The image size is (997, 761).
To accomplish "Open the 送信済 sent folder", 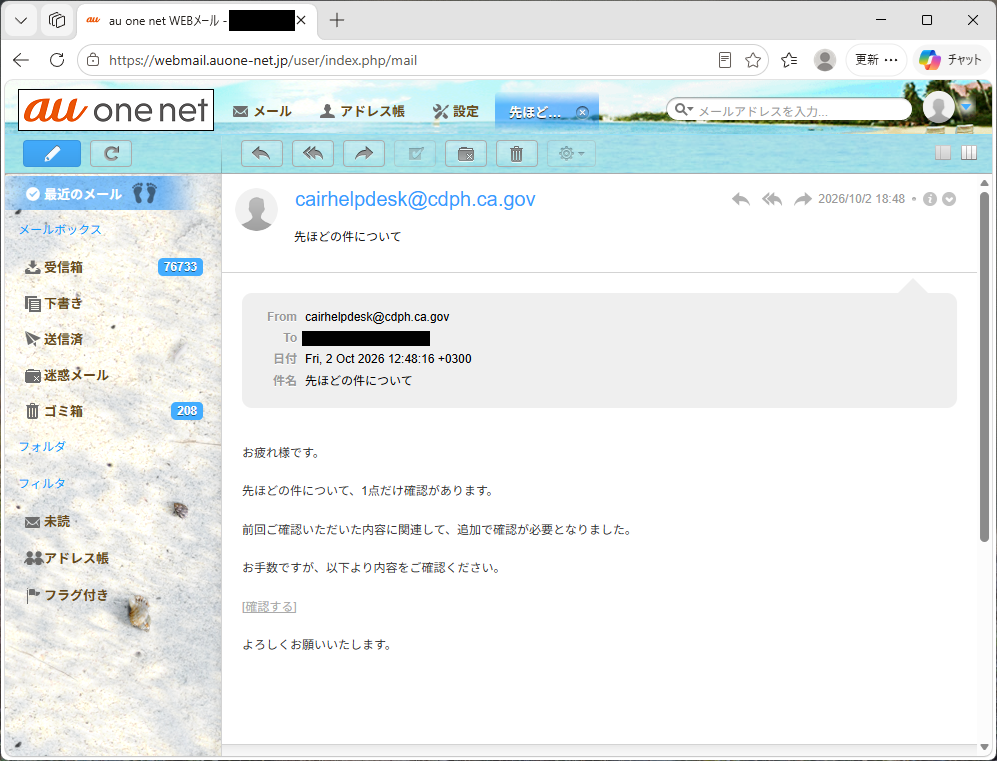I will pos(63,339).
